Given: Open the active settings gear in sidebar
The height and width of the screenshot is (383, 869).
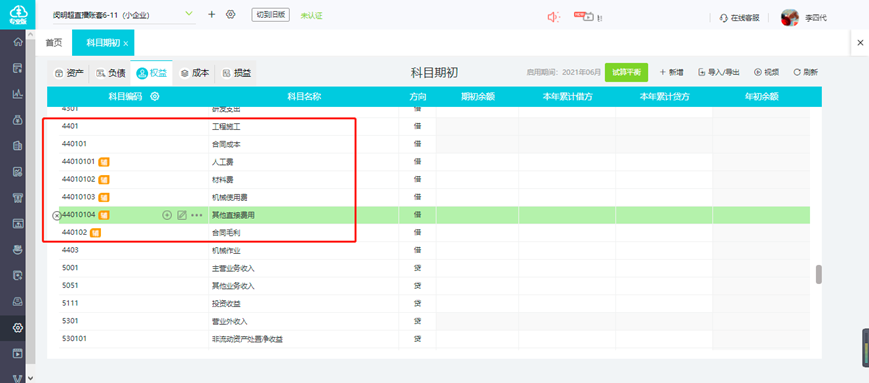Looking at the screenshot, I should pos(18,328).
